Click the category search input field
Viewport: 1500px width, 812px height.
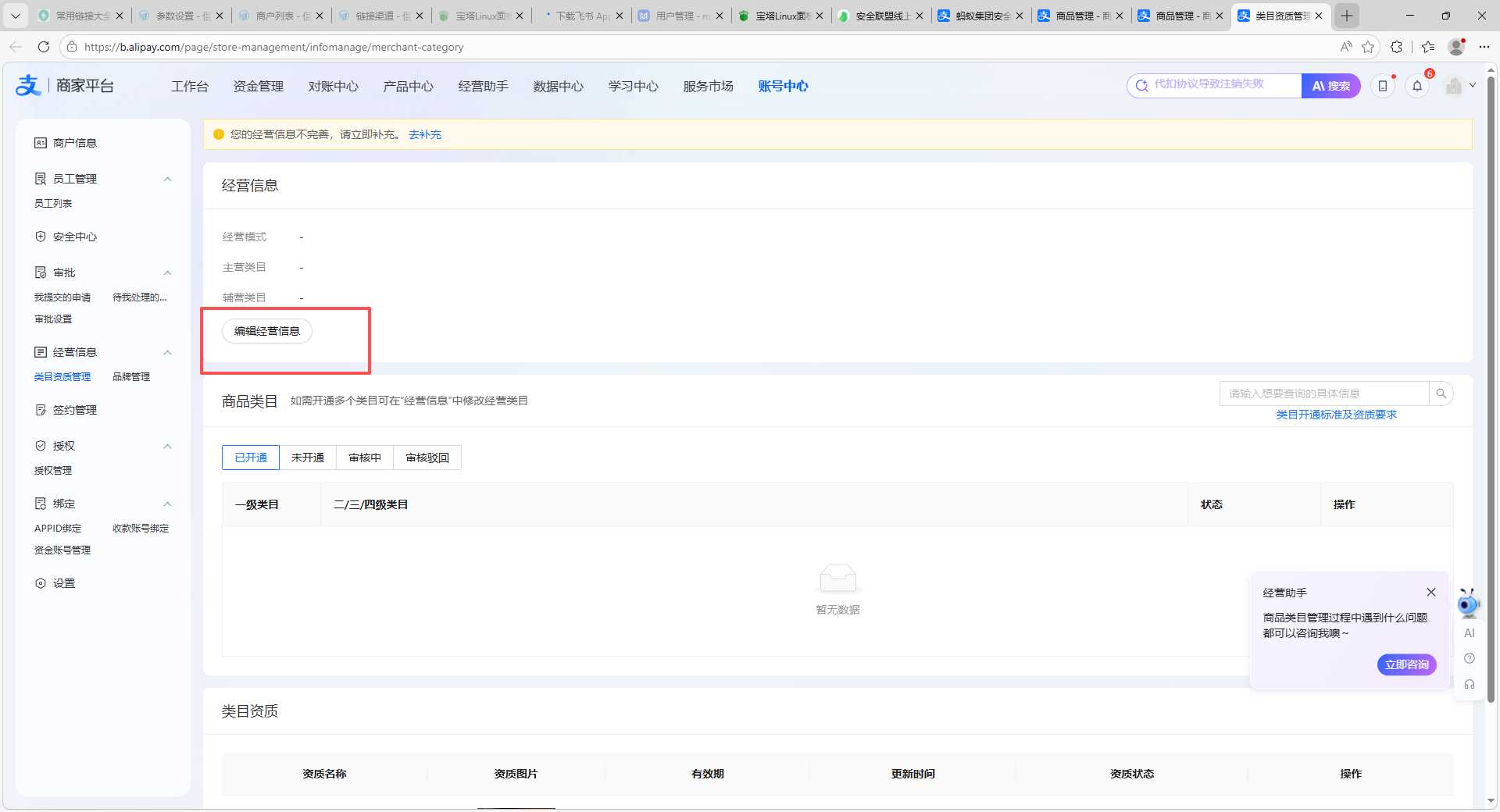pyautogui.click(x=1323, y=394)
